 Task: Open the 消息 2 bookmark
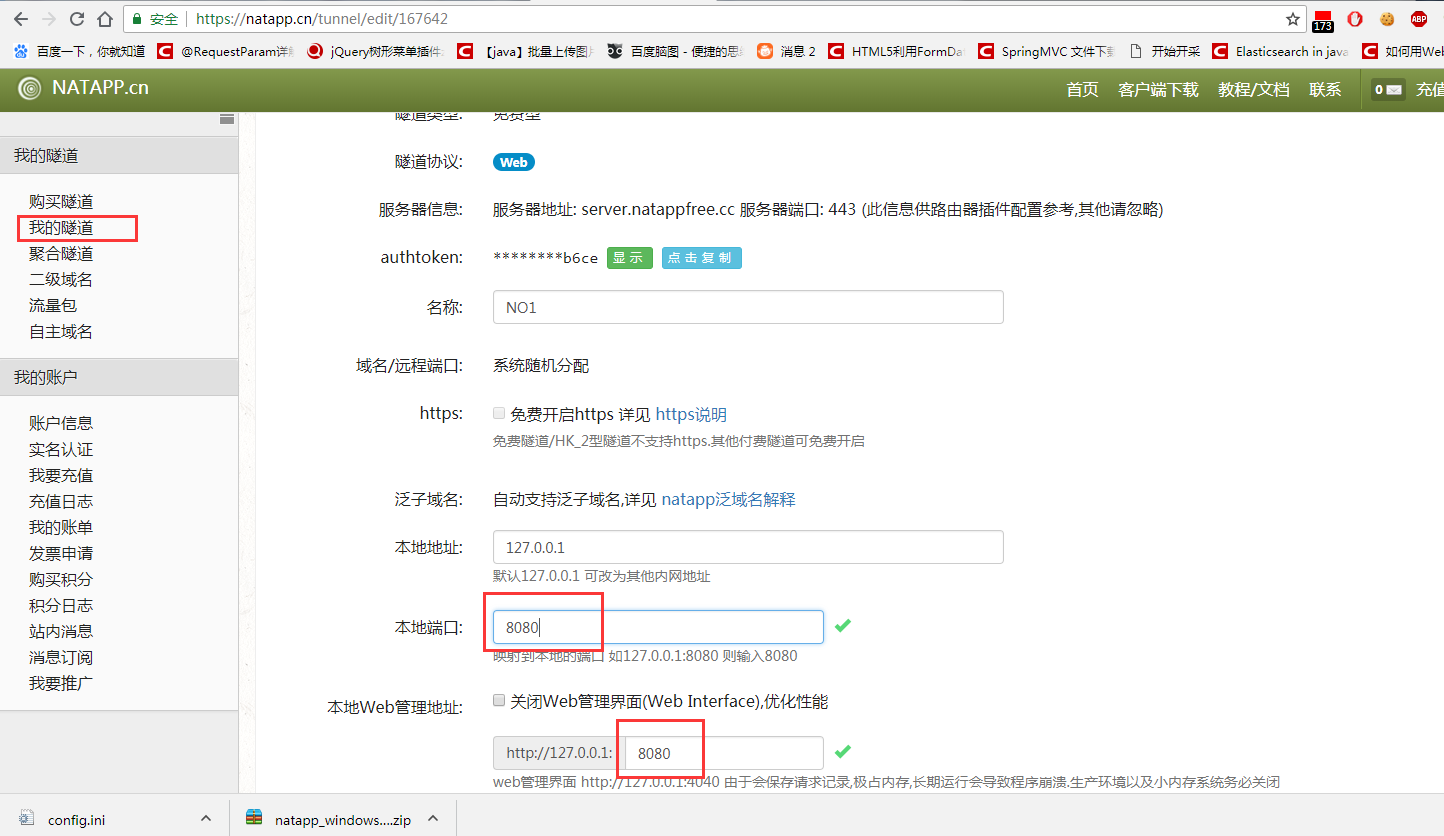(x=787, y=51)
